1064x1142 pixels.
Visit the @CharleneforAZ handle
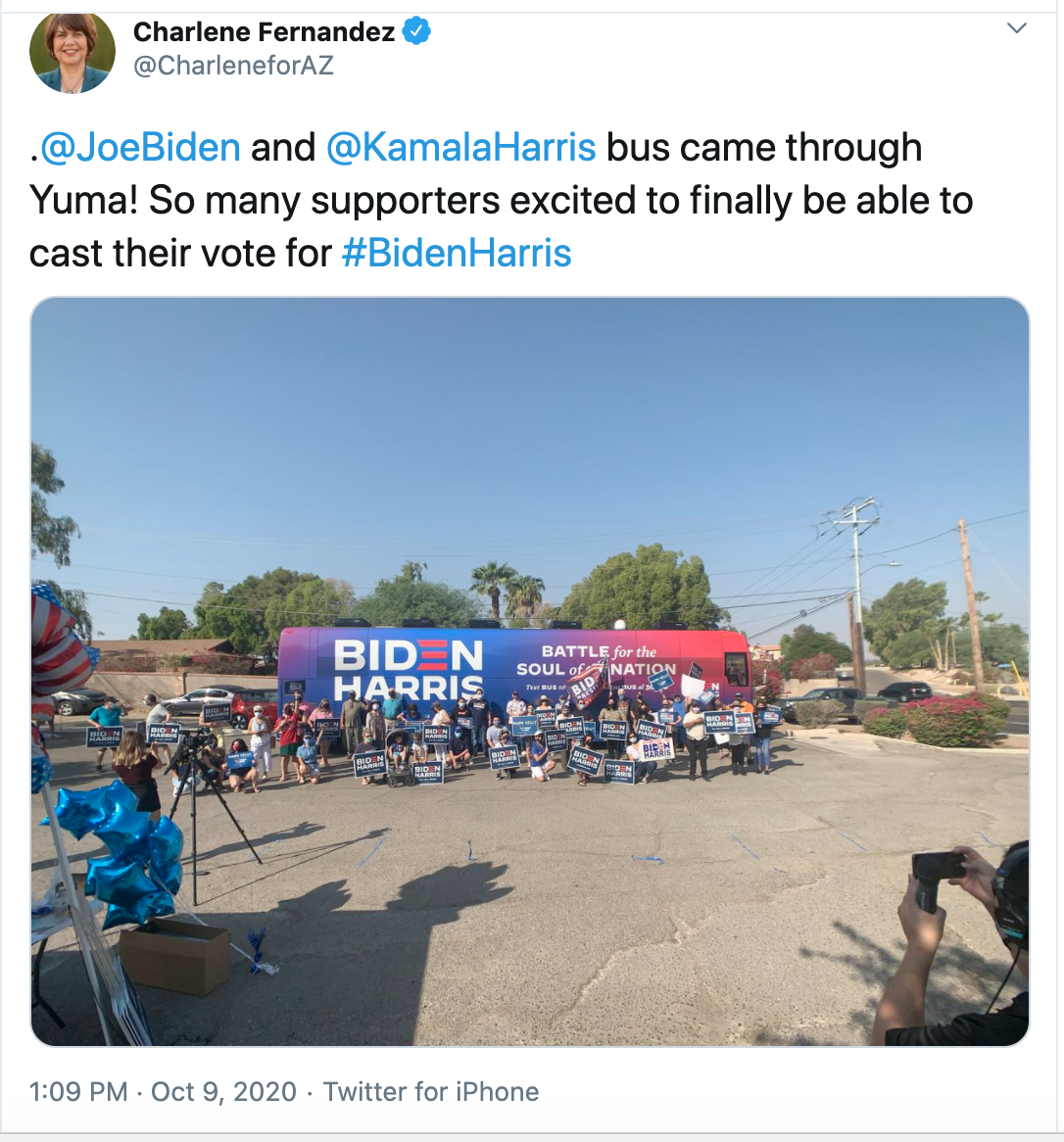click(x=233, y=66)
